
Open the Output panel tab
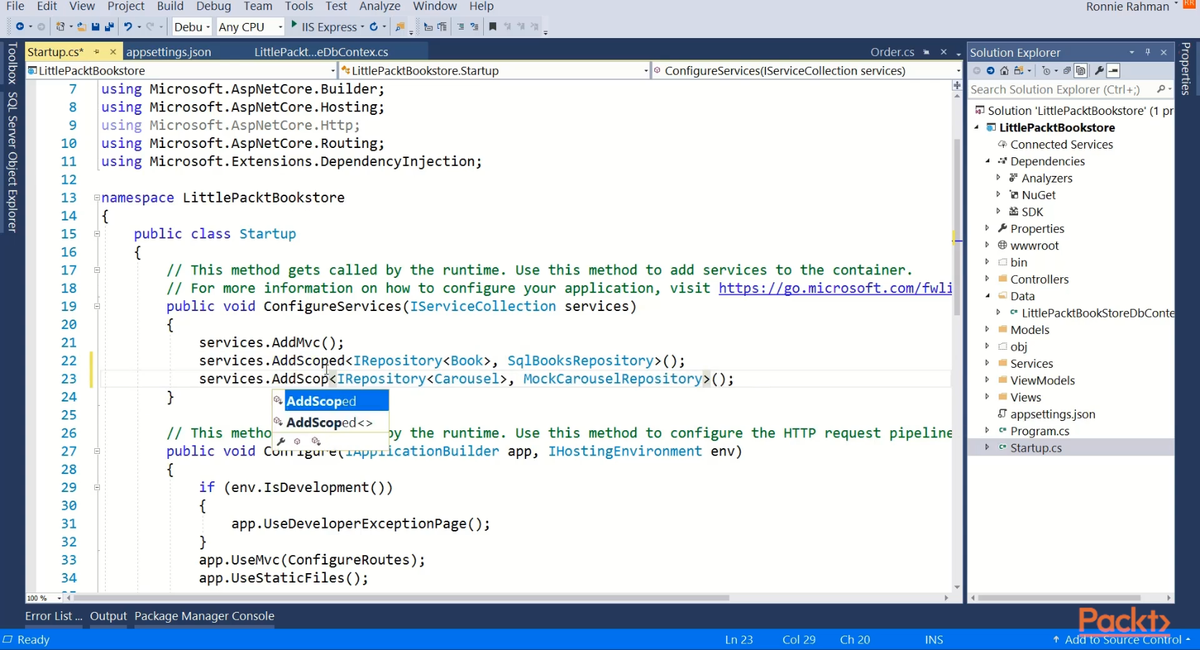point(108,616)
